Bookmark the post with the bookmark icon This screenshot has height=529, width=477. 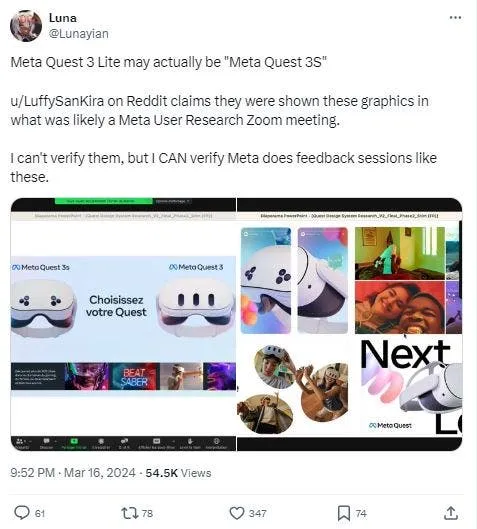(x=344, y=513)
